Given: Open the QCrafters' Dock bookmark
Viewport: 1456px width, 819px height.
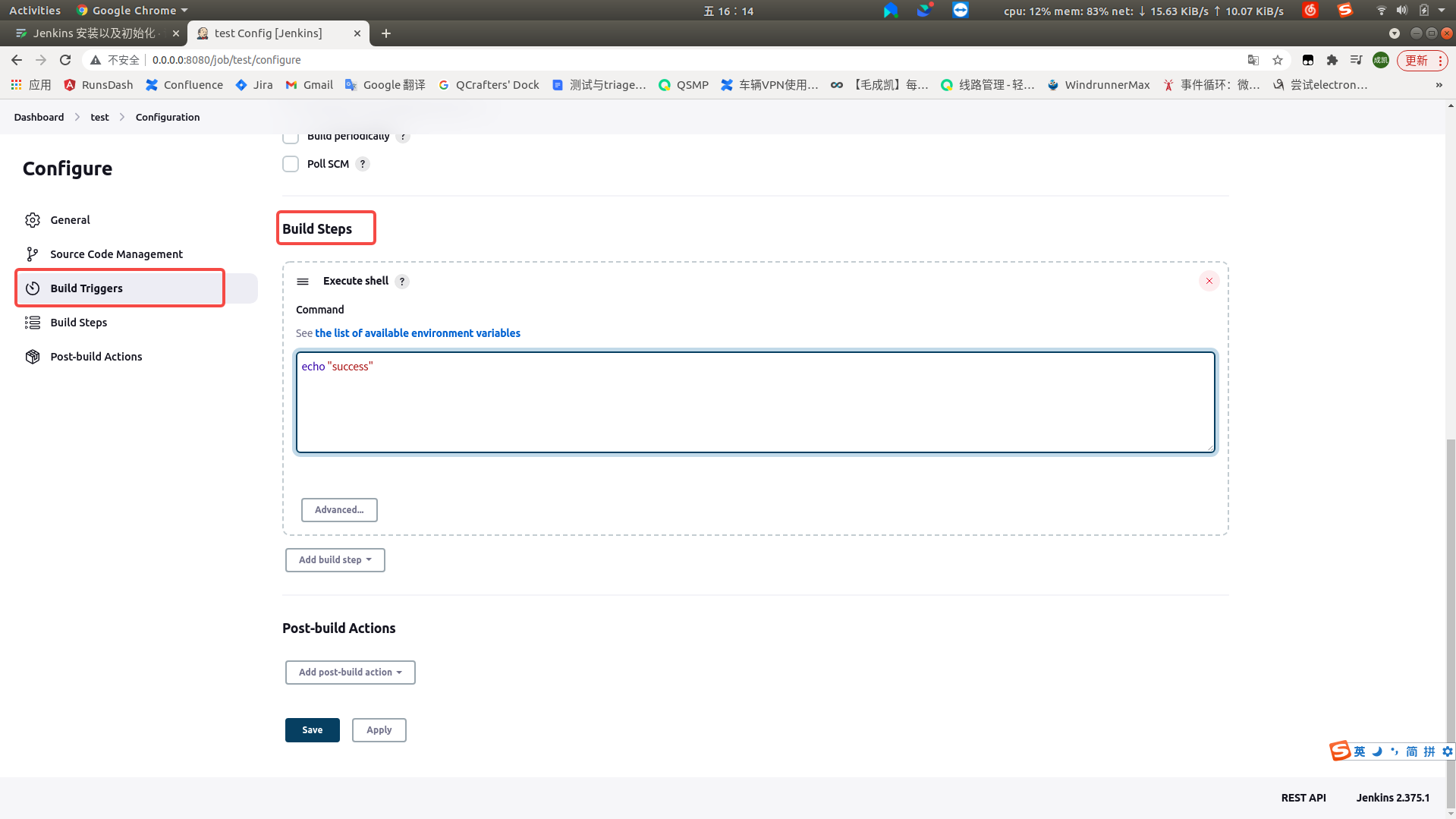Looking at the screenshot, I should tap(489, 85).
